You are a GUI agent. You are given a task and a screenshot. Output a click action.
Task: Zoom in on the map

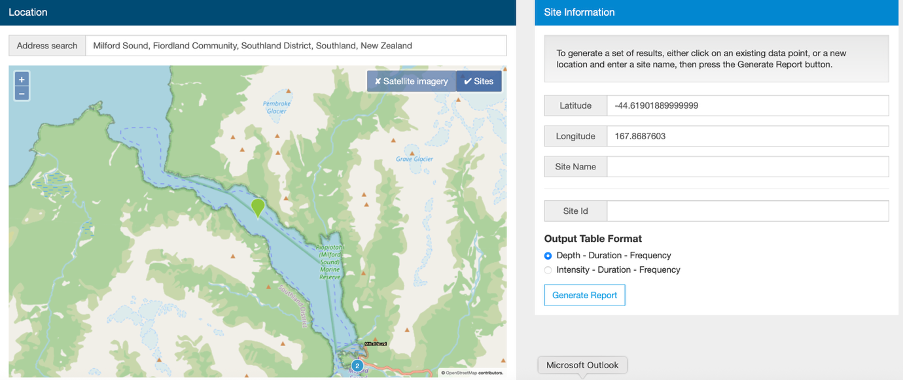21,80
